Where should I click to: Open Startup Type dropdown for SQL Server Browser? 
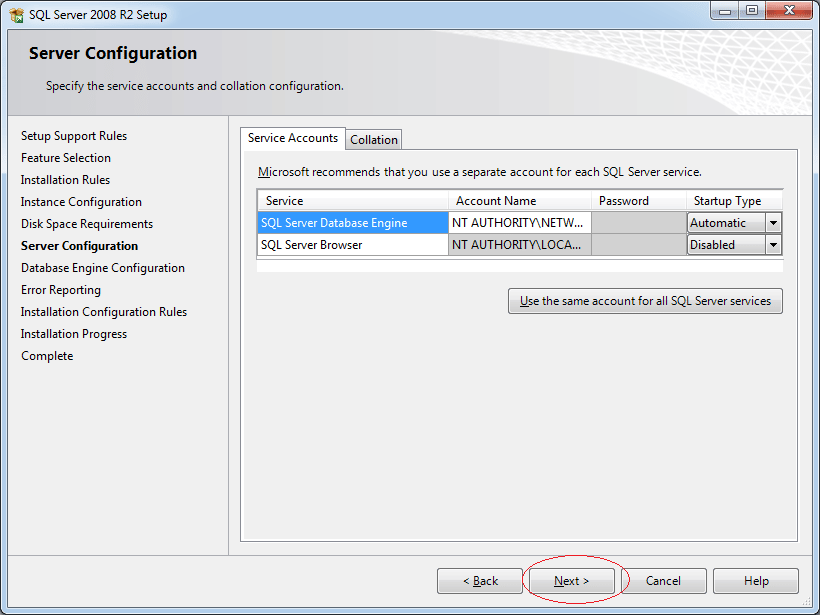[773, 245]
